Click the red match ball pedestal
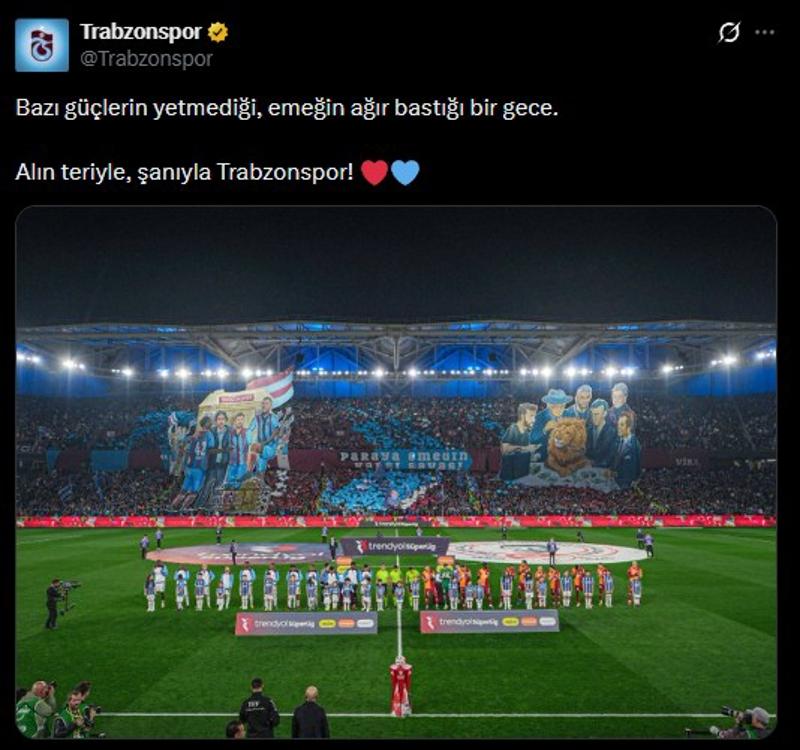 click(x=401, y=687)
